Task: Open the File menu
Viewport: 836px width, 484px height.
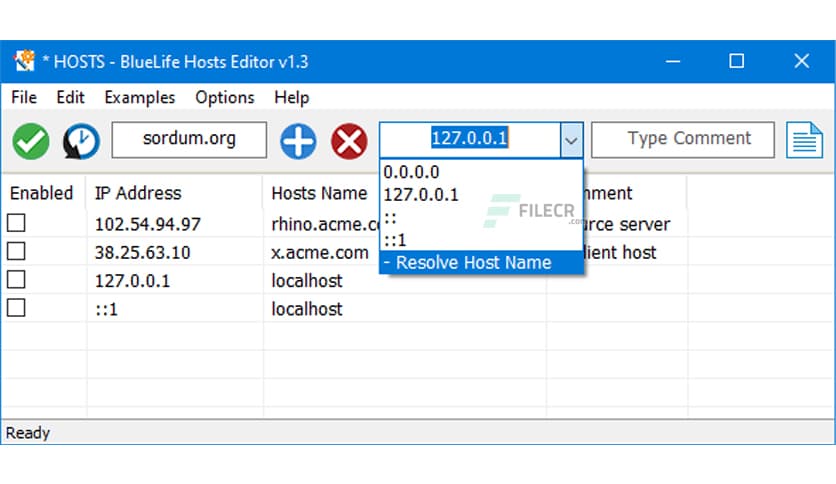Action: coord(24,98)
